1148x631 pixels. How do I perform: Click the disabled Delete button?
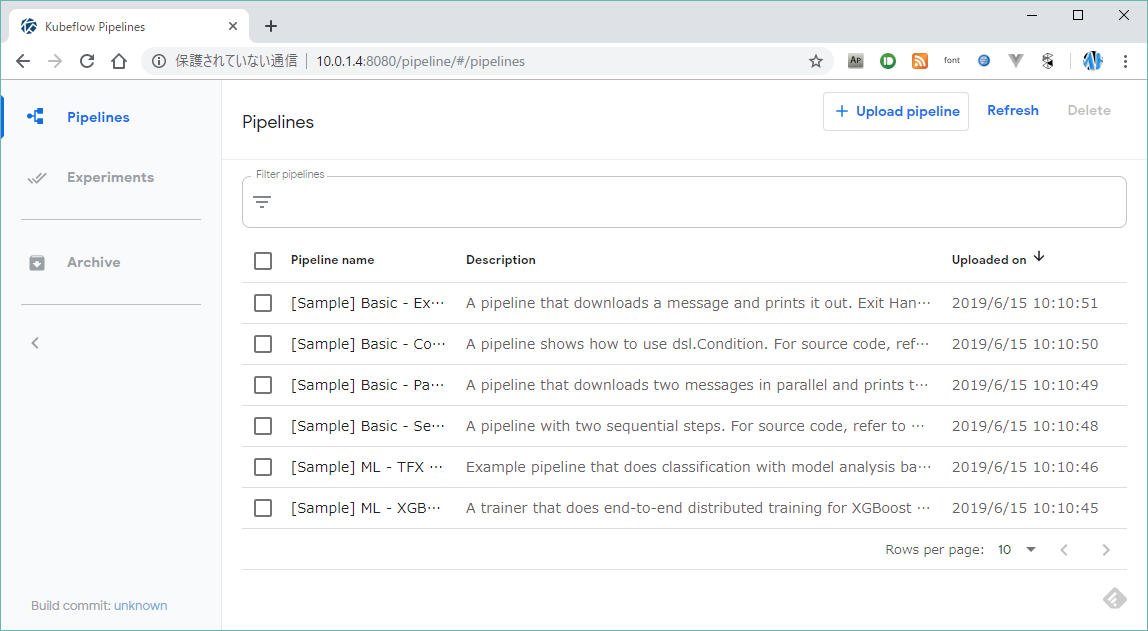click(1089, 111)
